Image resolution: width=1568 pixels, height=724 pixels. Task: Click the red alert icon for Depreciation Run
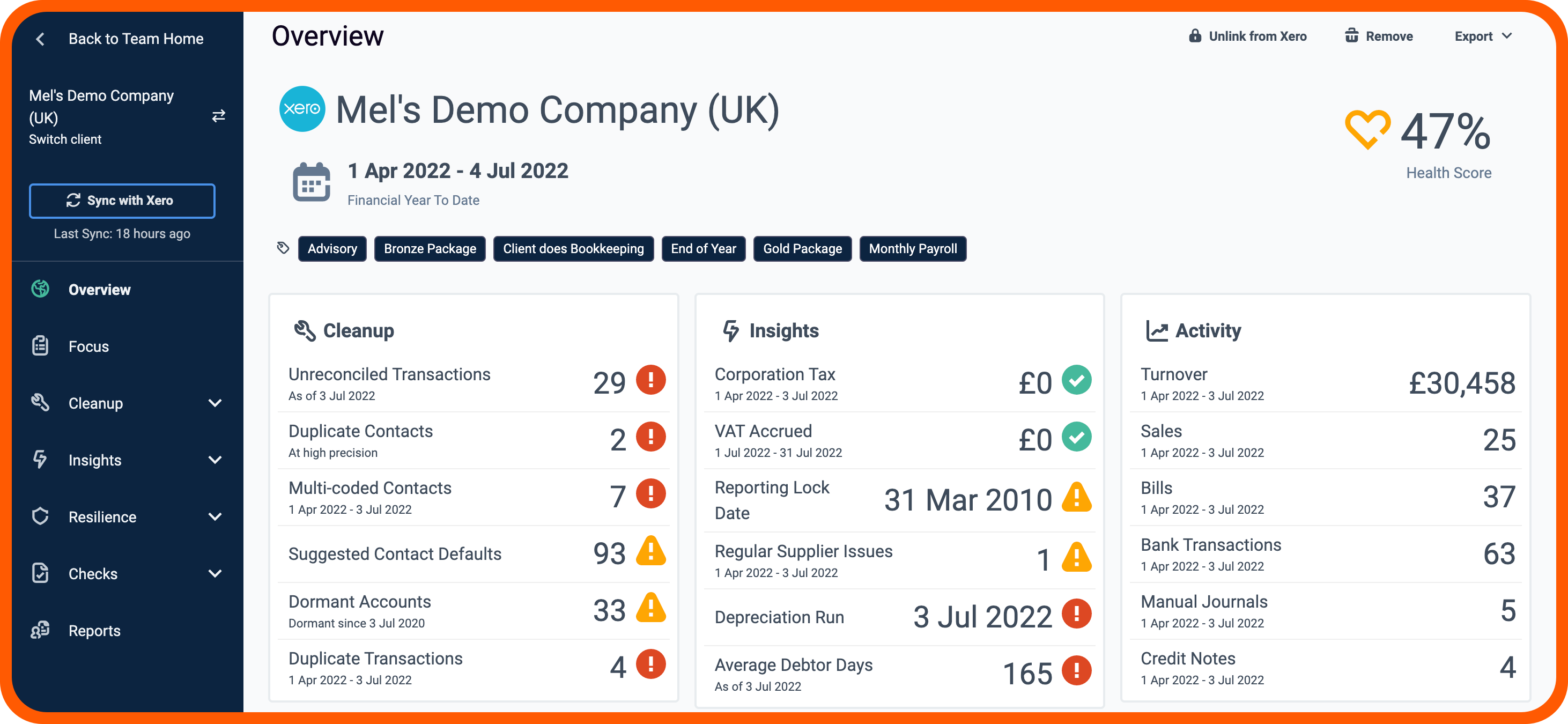click(1076, 614)
